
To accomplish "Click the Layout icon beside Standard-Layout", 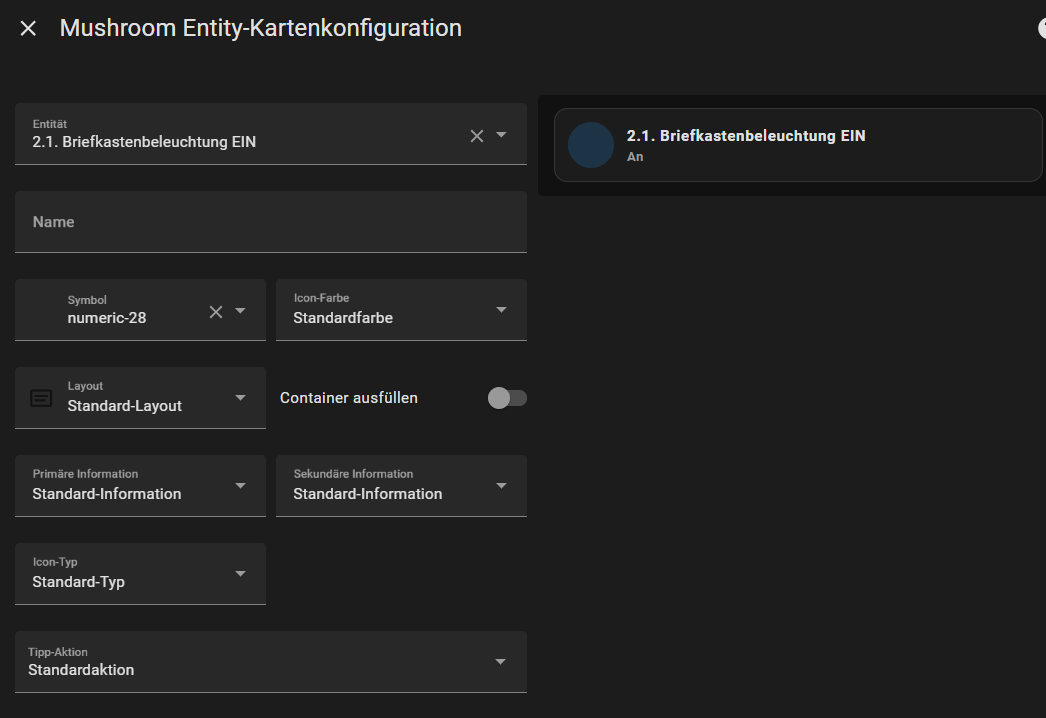I will point(41,398).
